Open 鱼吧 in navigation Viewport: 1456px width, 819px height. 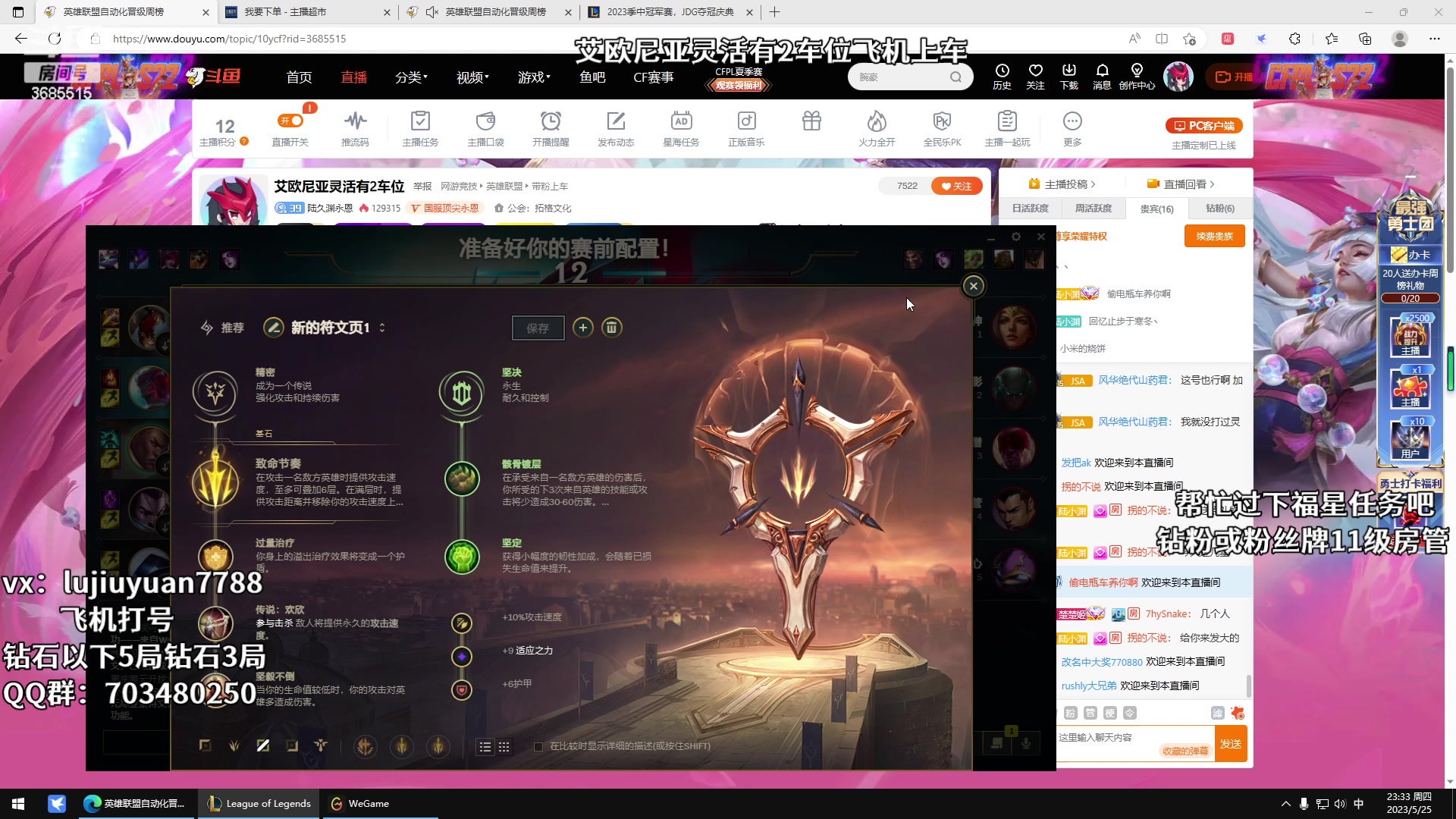[x=592, y=77]
